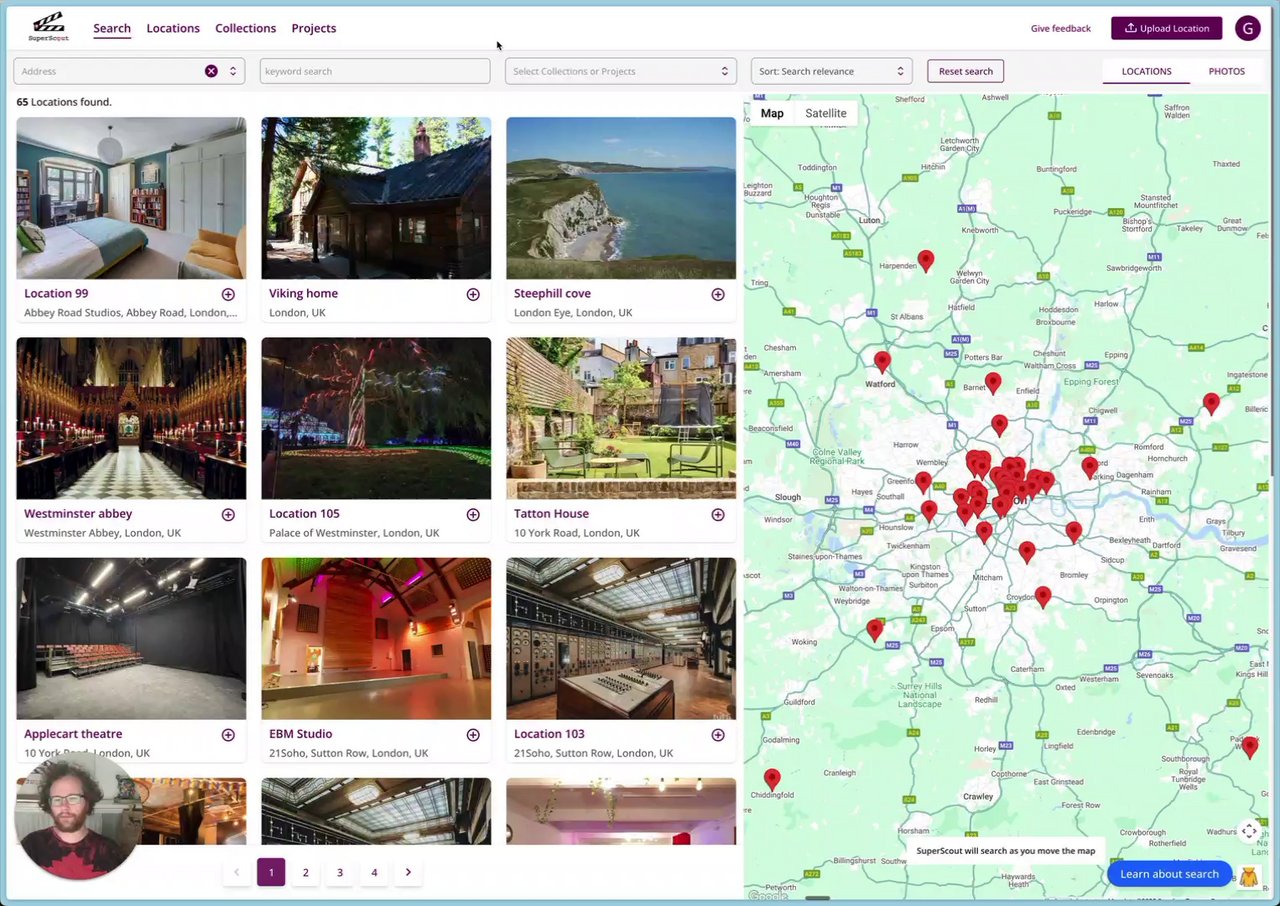Add Westminster abbey with plus icon
The height and width of the screenshot is (906, 1280).
[228, 514]
